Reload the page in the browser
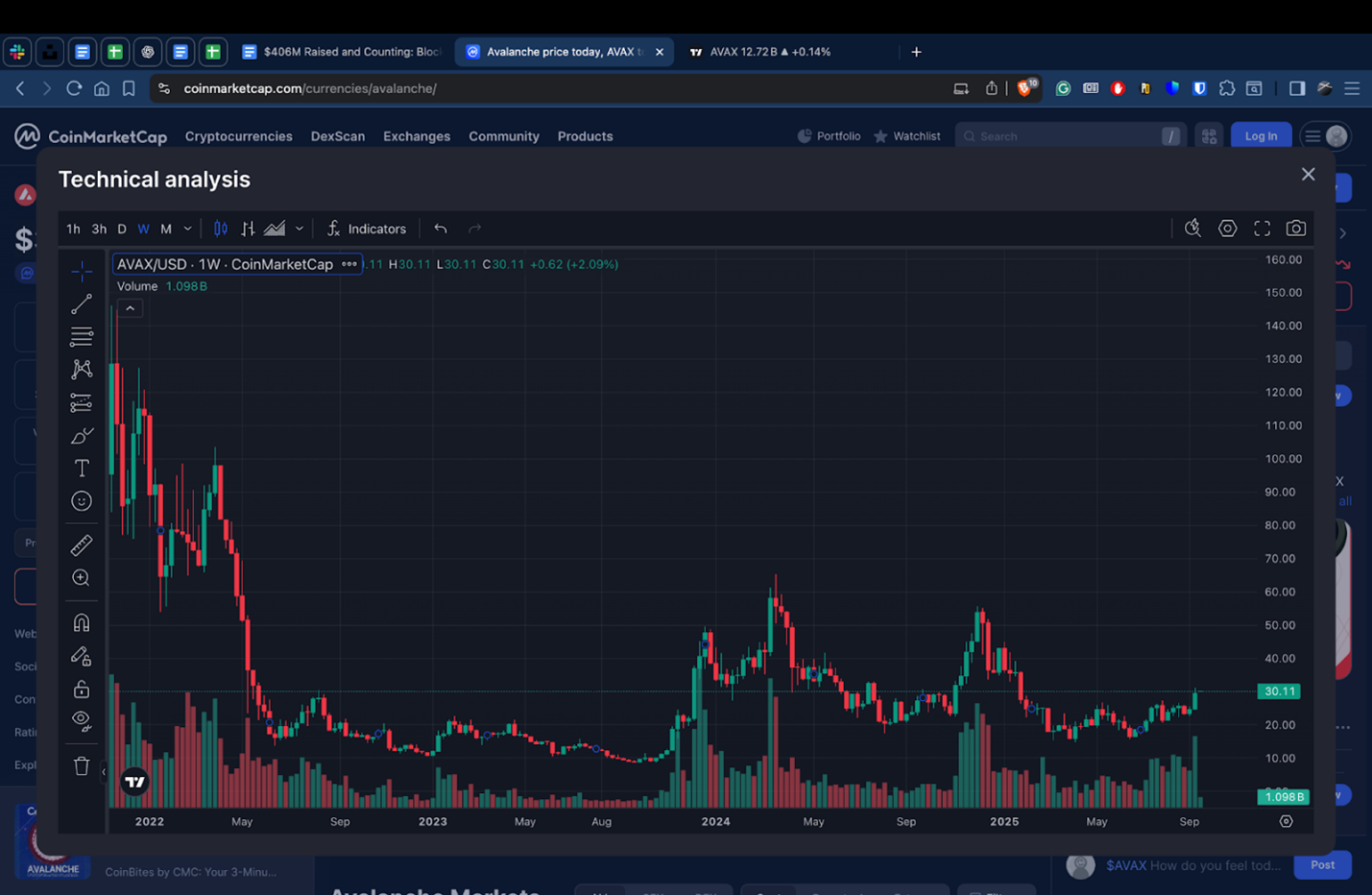The width and height of the screenshot is (1372, 895). (x=74, y=88)
